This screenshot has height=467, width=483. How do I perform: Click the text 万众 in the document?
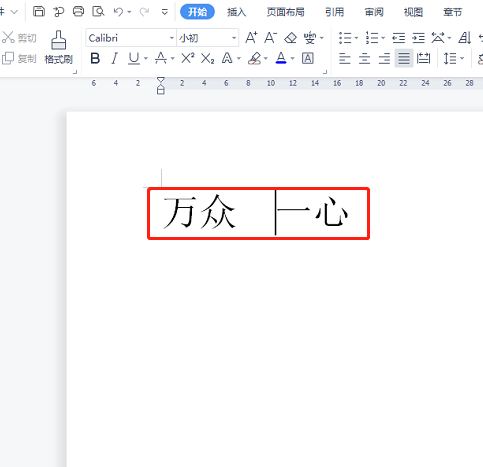tap(199, 212)
